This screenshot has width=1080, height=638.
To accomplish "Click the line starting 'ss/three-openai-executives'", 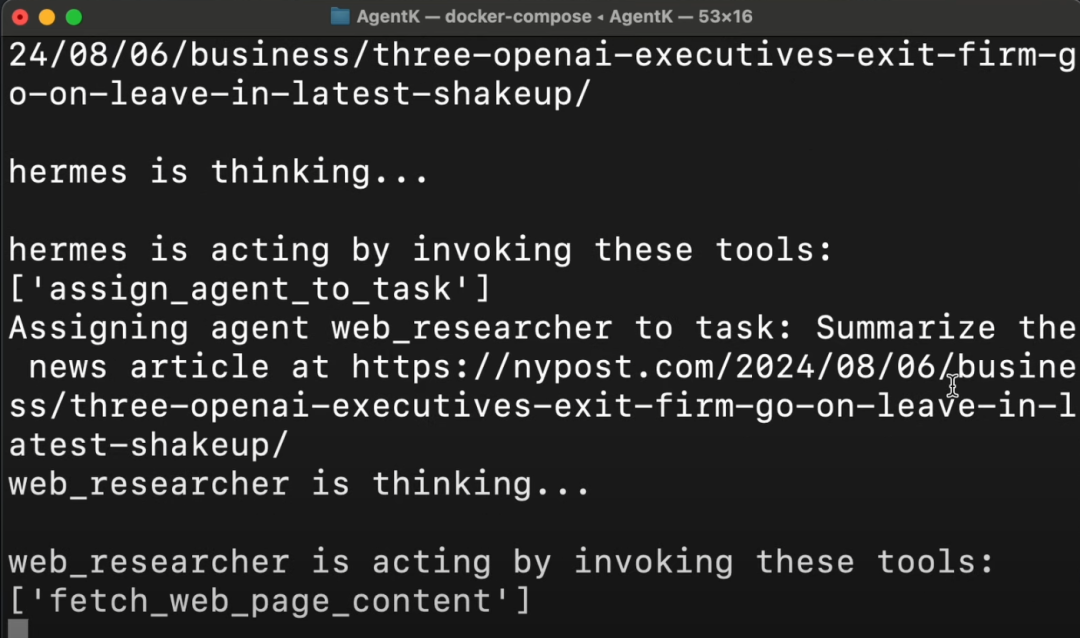I will (540, 406).
